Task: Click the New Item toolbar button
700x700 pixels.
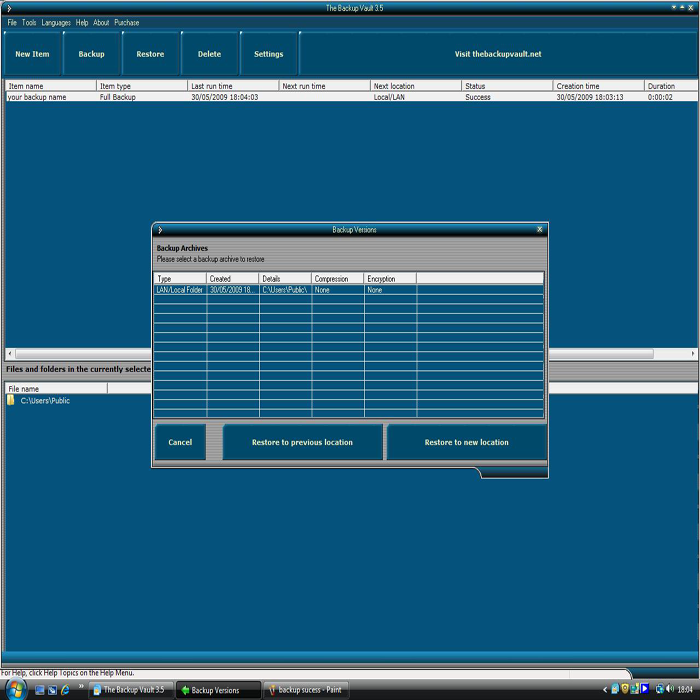Action: [32, 54]
